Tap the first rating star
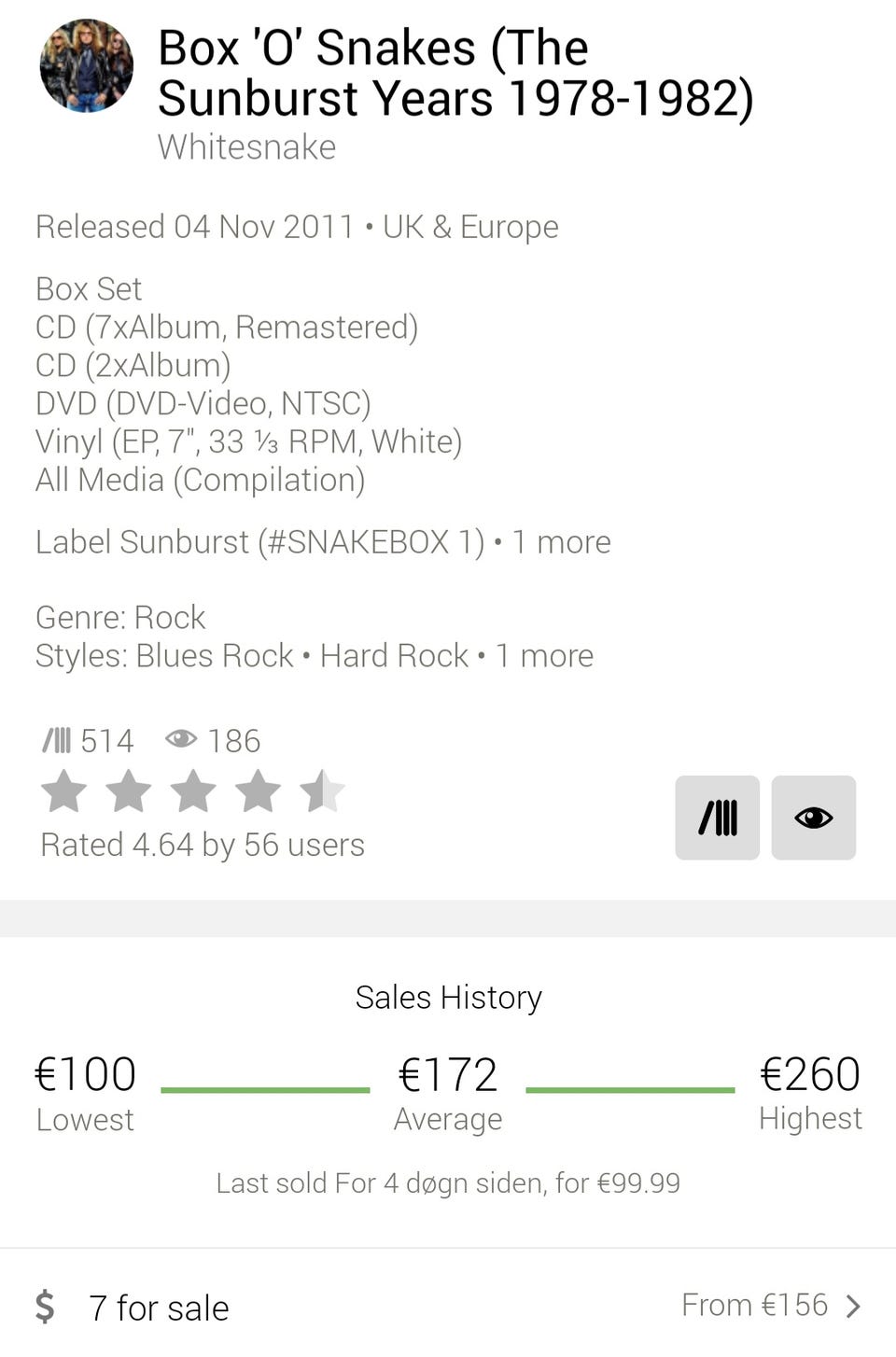The width and height of the screenshot is (896, 1357). [64, 791]
